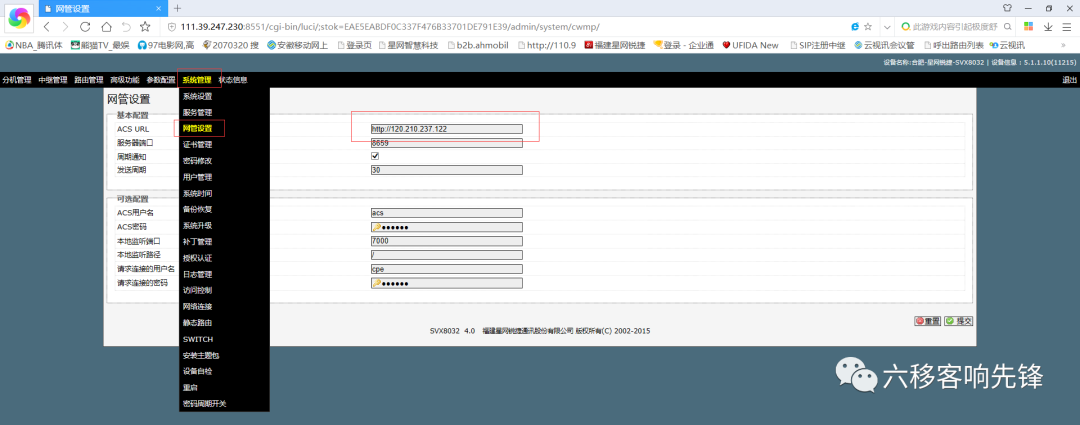Close the 网管设置 browser tab

158,9
